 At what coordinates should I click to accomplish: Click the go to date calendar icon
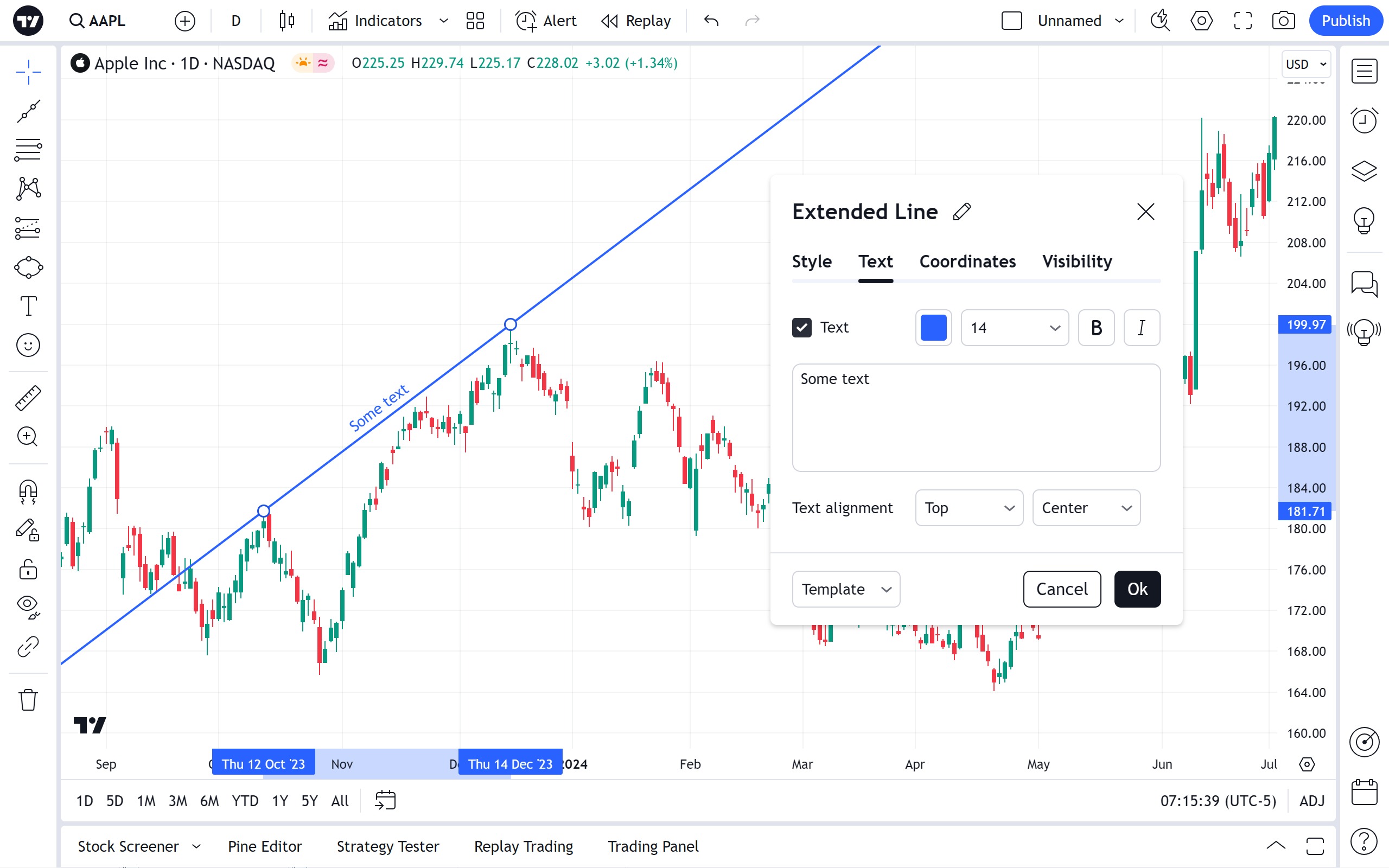coord(385,800)
